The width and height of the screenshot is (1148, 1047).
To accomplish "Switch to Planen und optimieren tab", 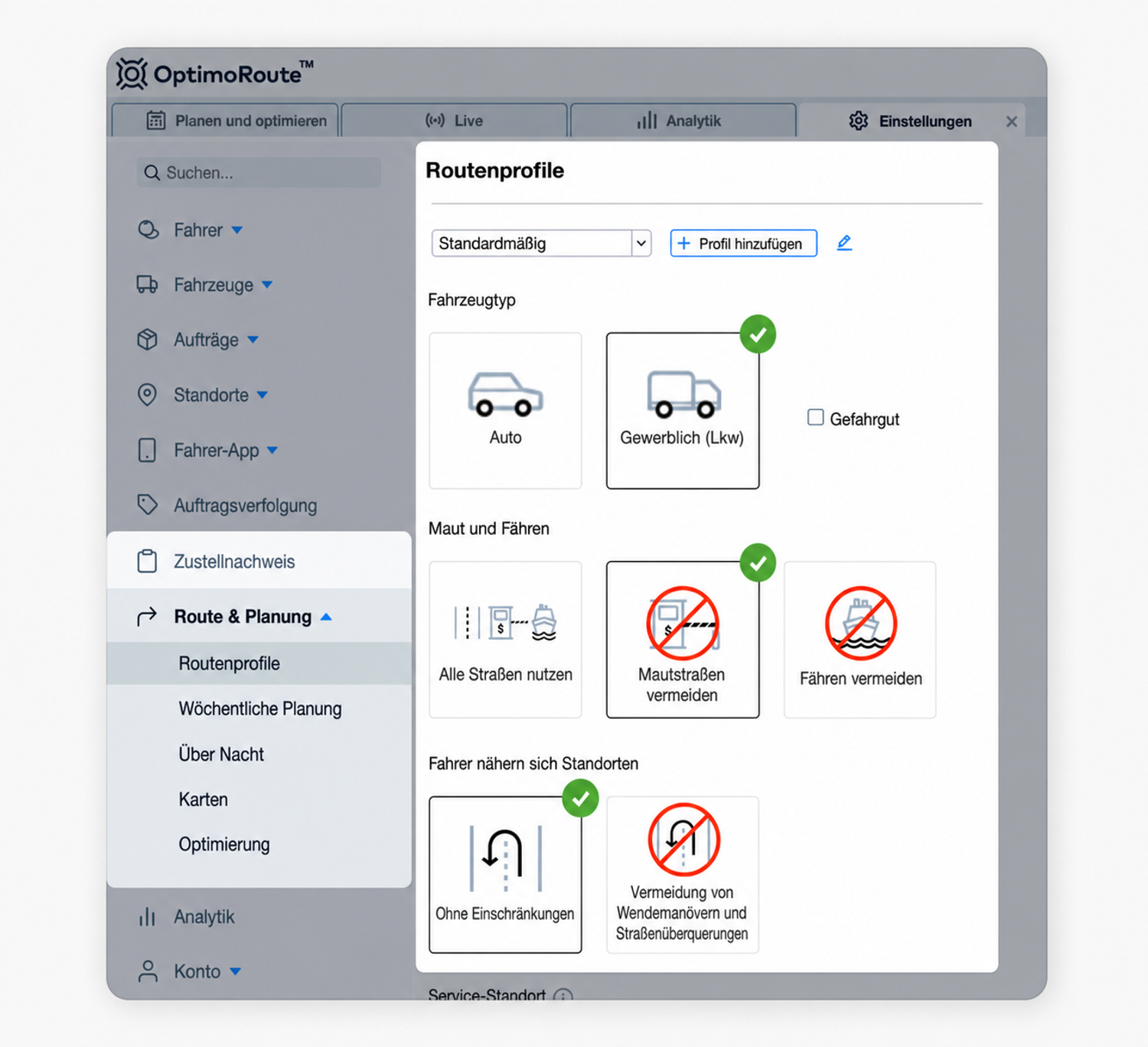I will tap(225, 121).
